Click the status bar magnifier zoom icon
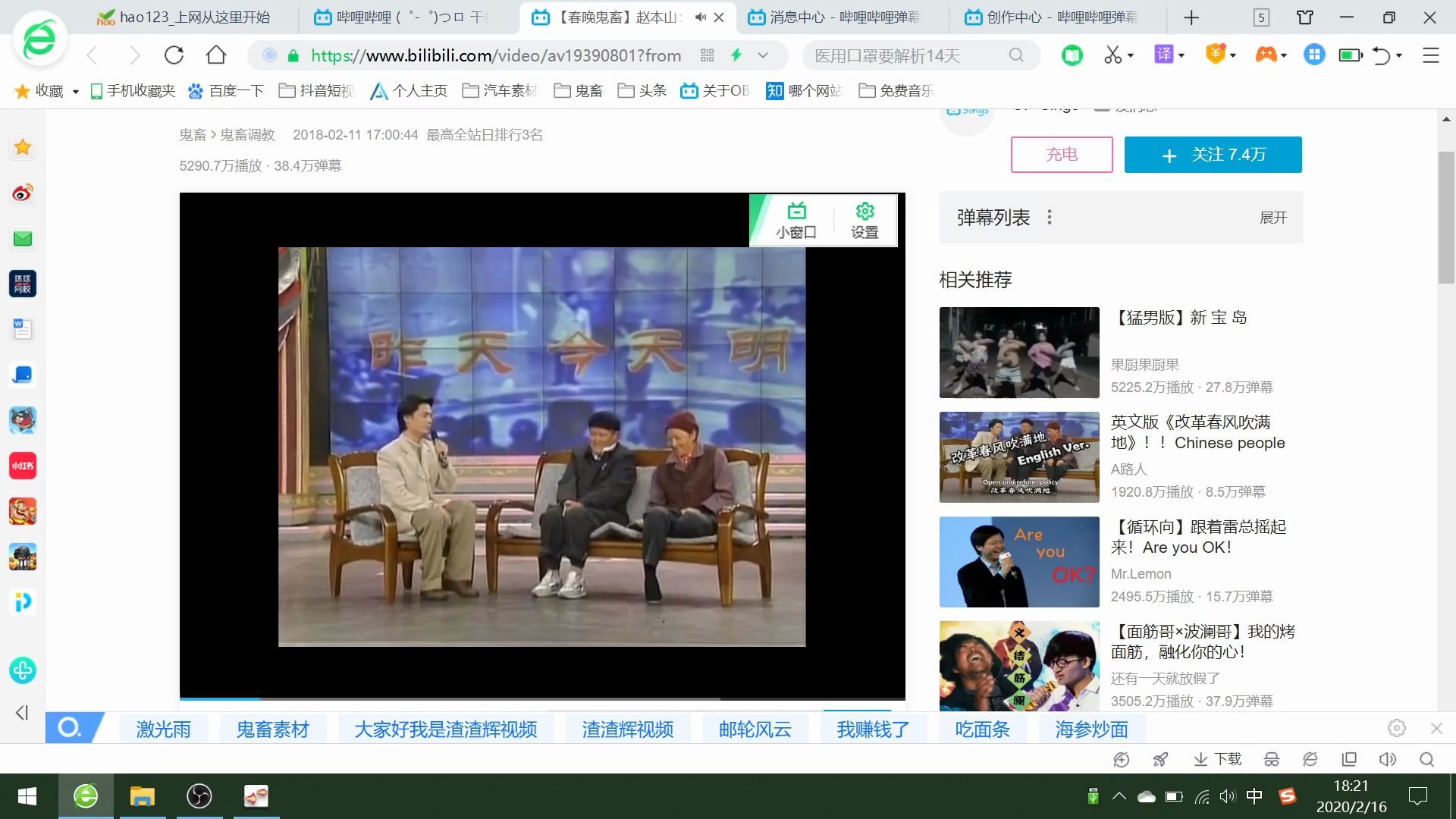1456x819 pixels. click(1426, 759)
